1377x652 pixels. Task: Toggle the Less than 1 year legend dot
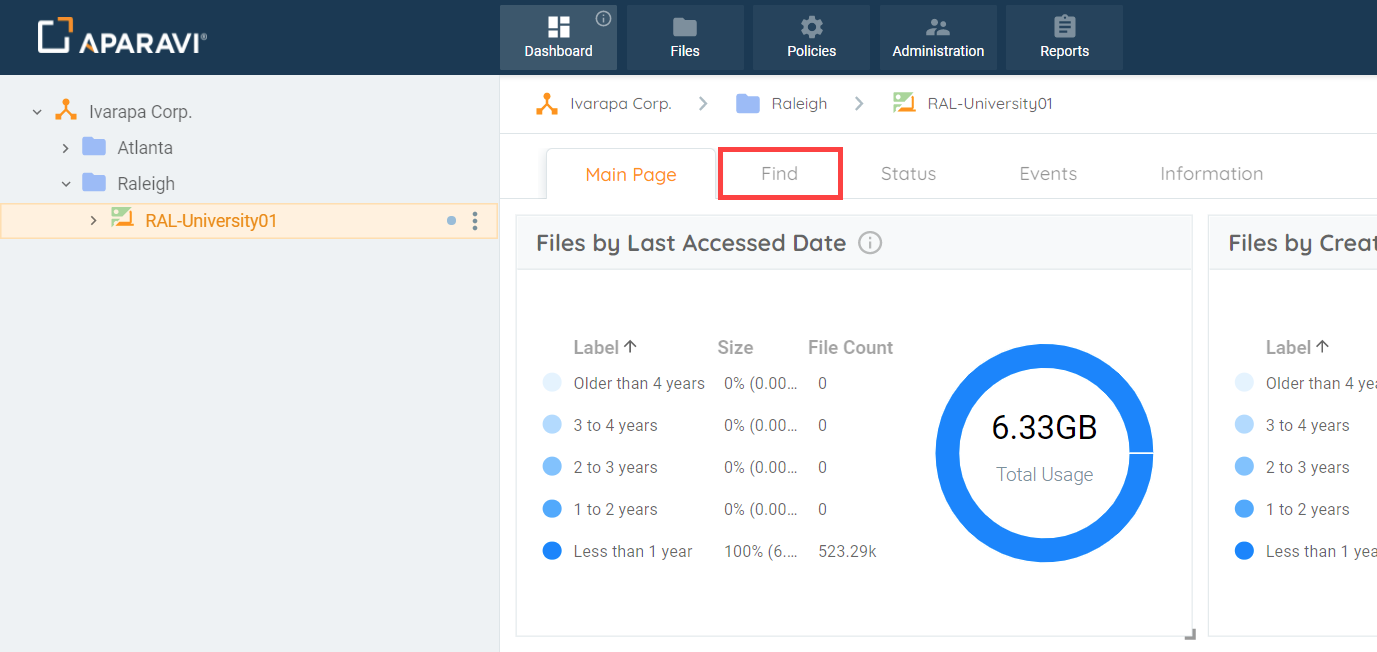[551, 550]
